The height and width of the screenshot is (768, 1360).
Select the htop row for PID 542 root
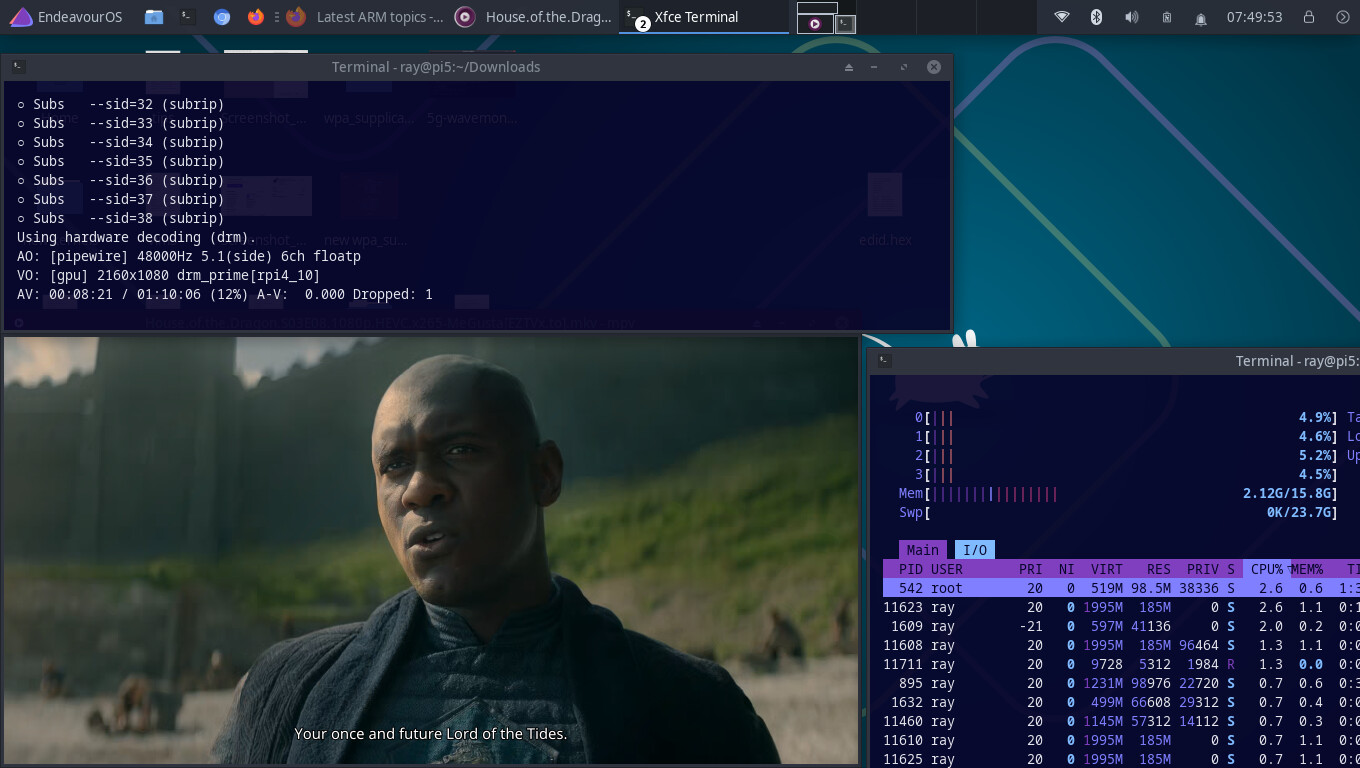(x=1121, y=588)
